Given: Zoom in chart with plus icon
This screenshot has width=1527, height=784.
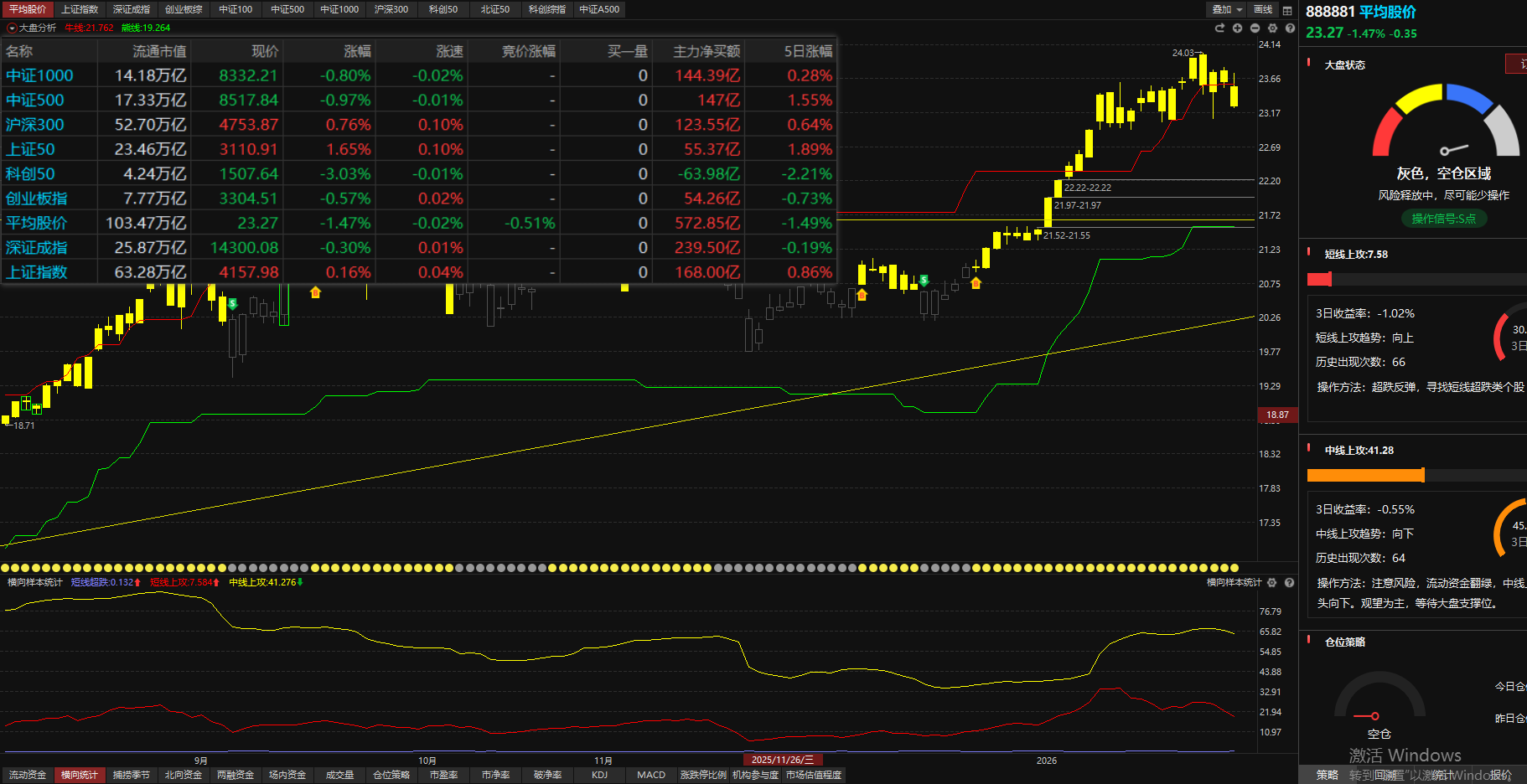Looking at the screenshot, I should [x=1237, y=28].
